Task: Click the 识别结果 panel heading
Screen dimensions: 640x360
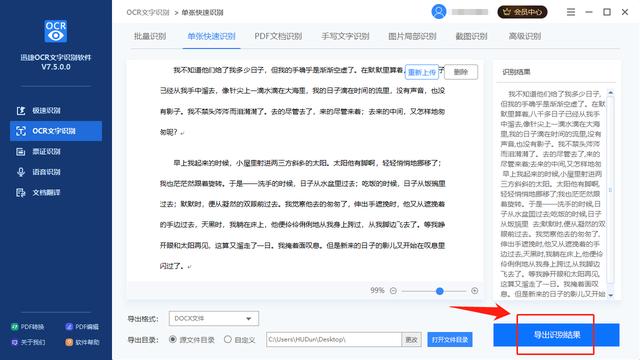Action: [516, 72]
